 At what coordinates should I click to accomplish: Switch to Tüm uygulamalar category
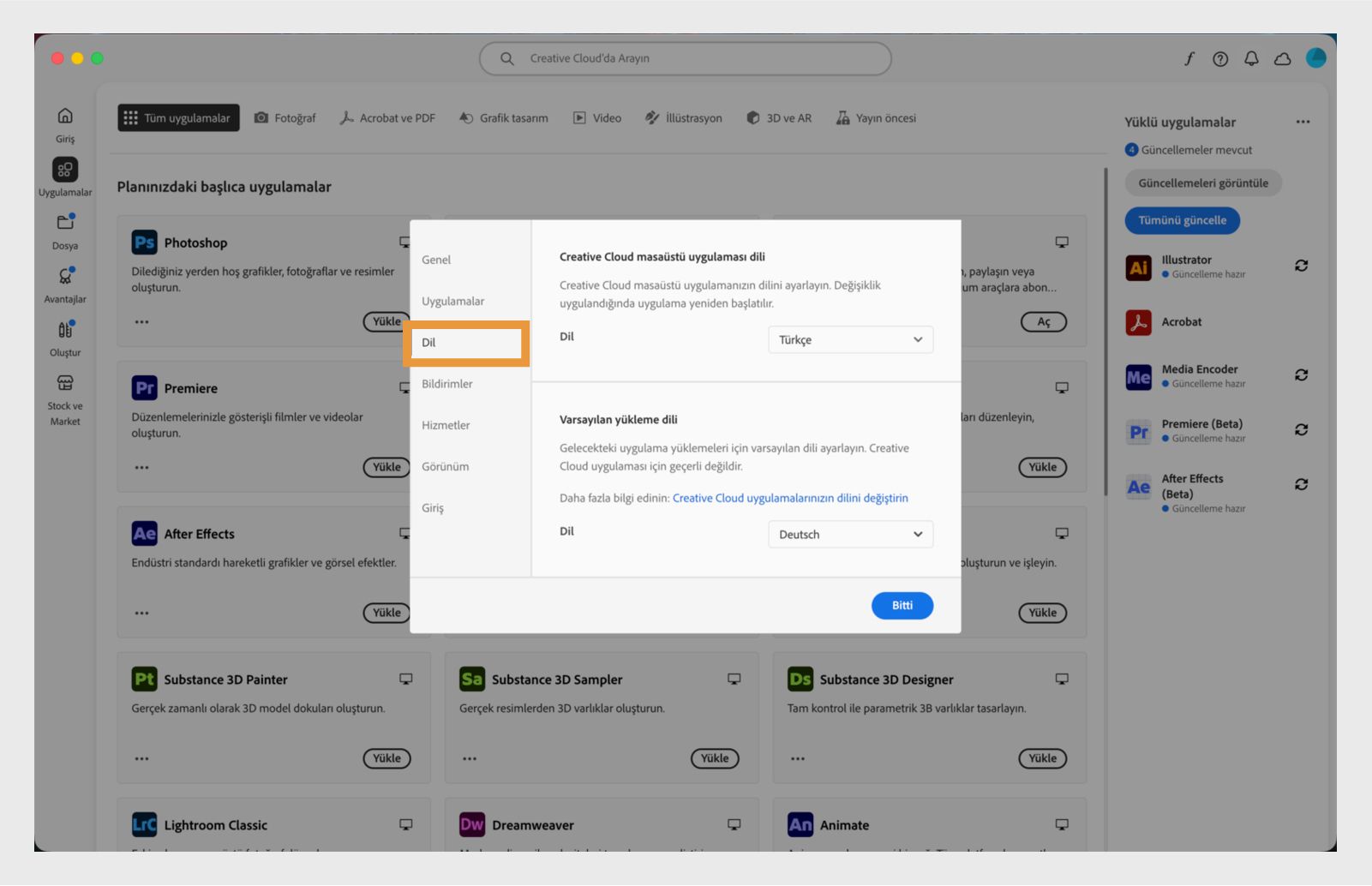[x=178, y=118]
